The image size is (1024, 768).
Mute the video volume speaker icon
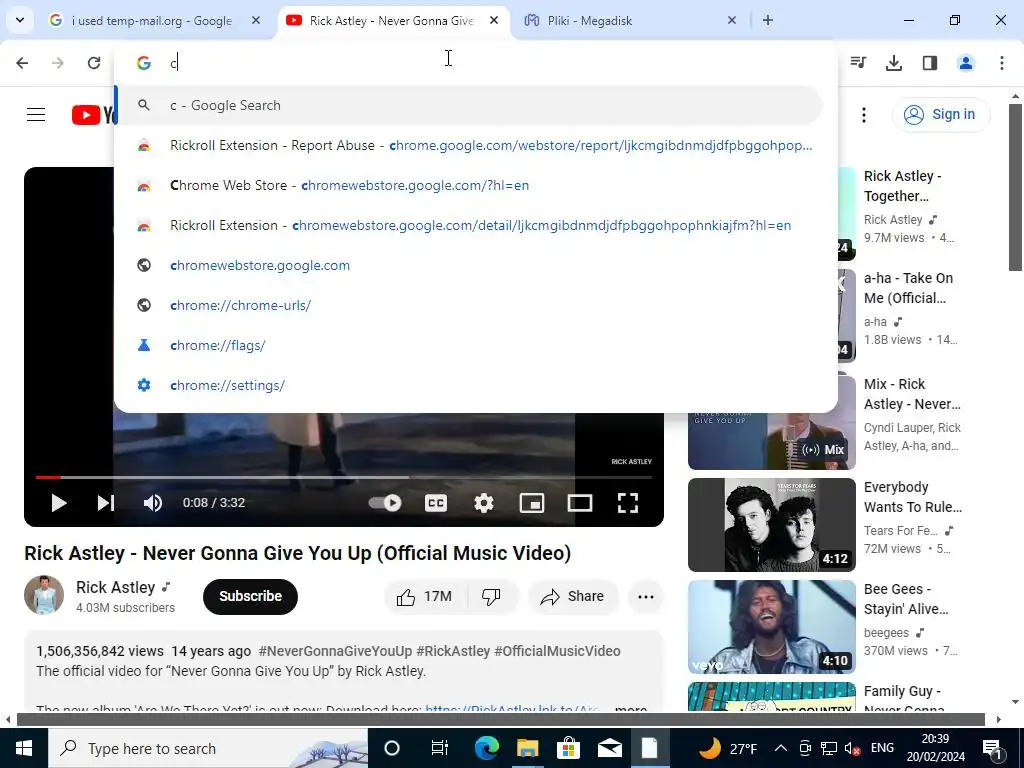click(x=153, y=503)
